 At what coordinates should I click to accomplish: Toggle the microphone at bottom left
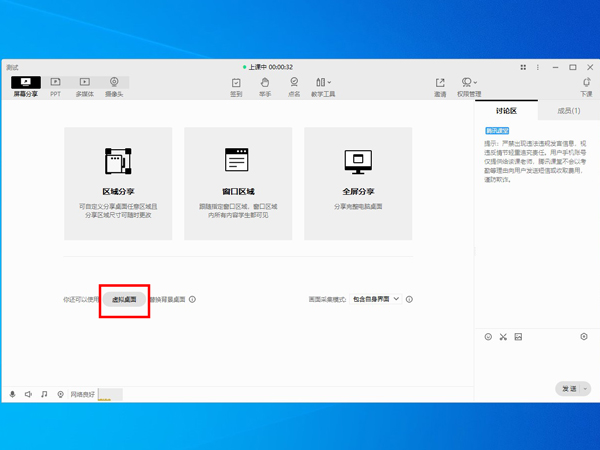coord(13,395)
